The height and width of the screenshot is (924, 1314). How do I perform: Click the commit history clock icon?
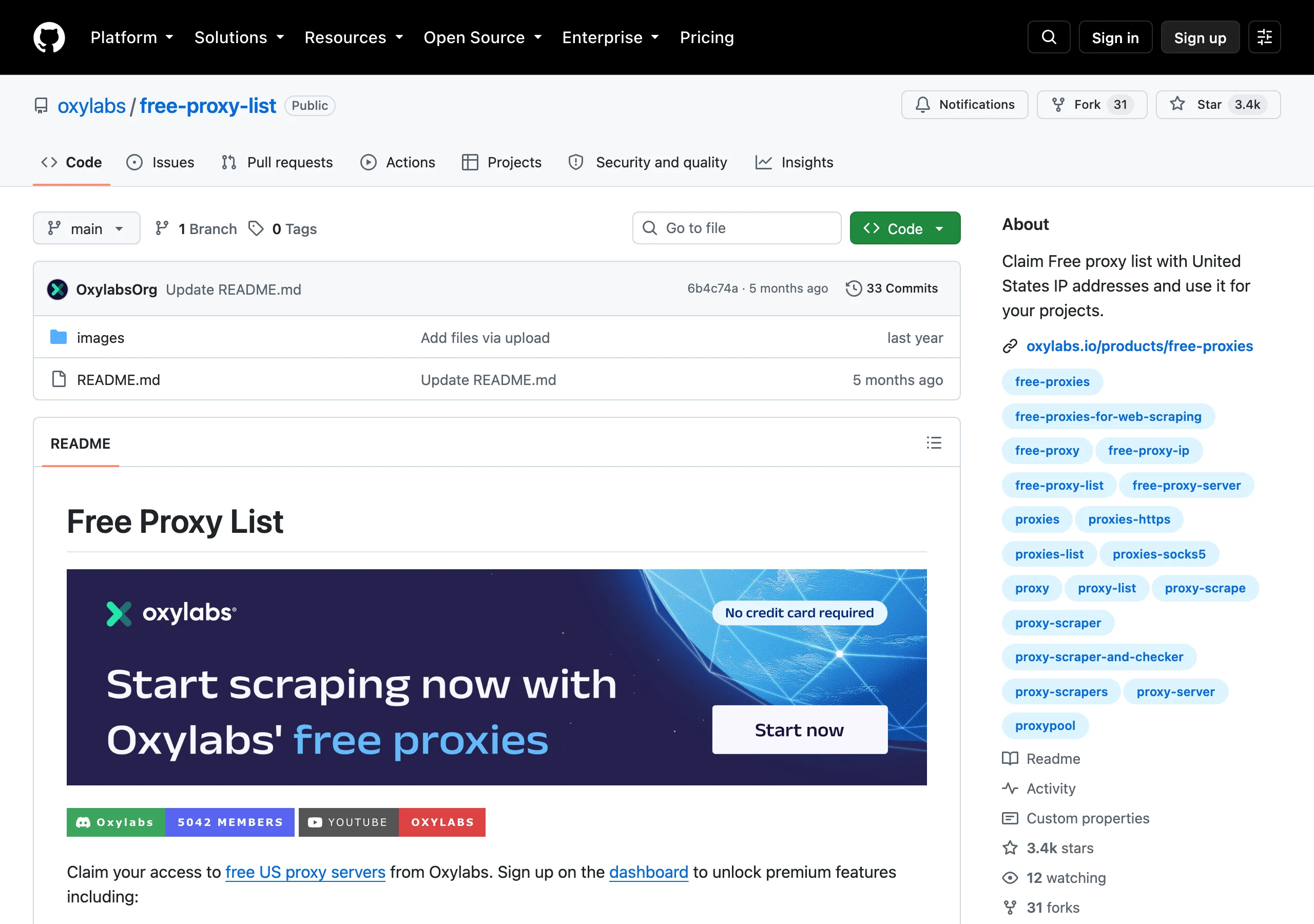click(x=853, y=288)
